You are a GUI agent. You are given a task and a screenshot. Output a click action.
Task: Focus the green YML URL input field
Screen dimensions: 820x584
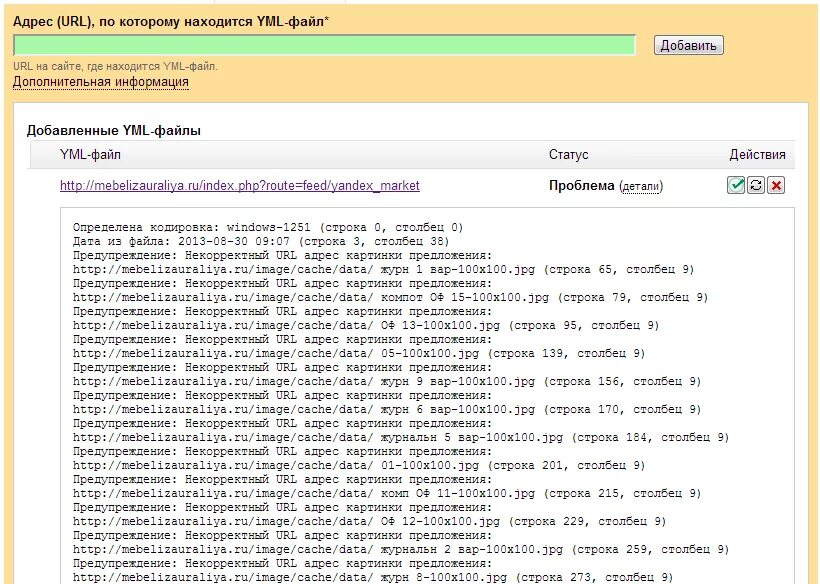pos(324,45)
